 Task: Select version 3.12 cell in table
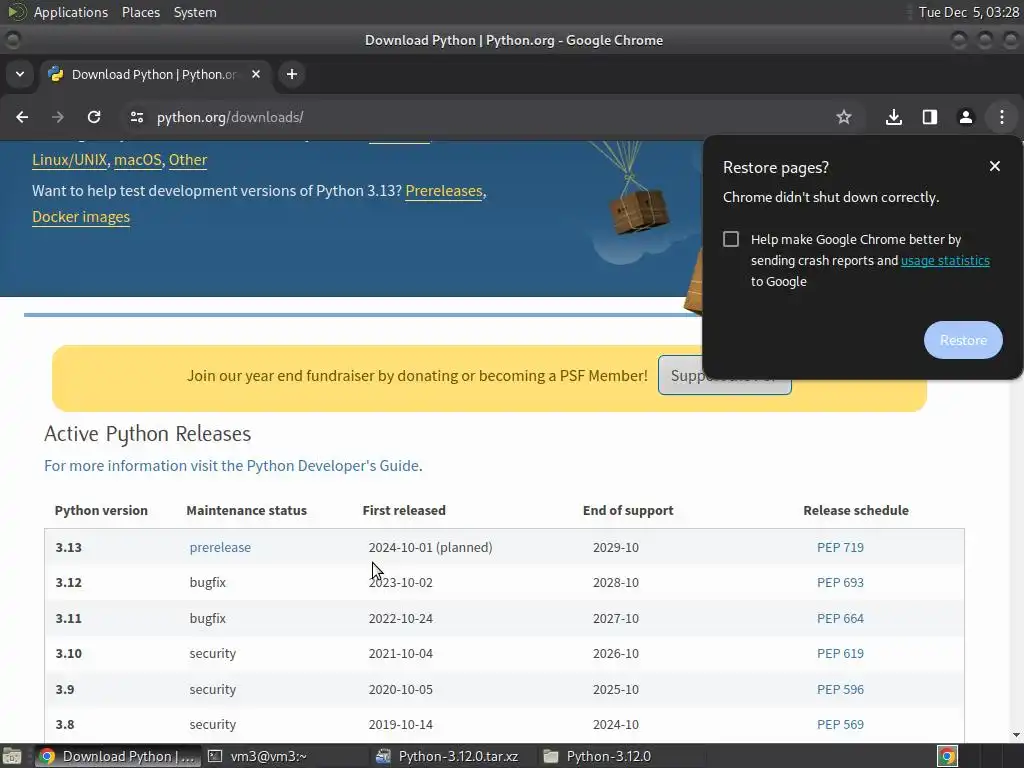[x=69, y=583]
